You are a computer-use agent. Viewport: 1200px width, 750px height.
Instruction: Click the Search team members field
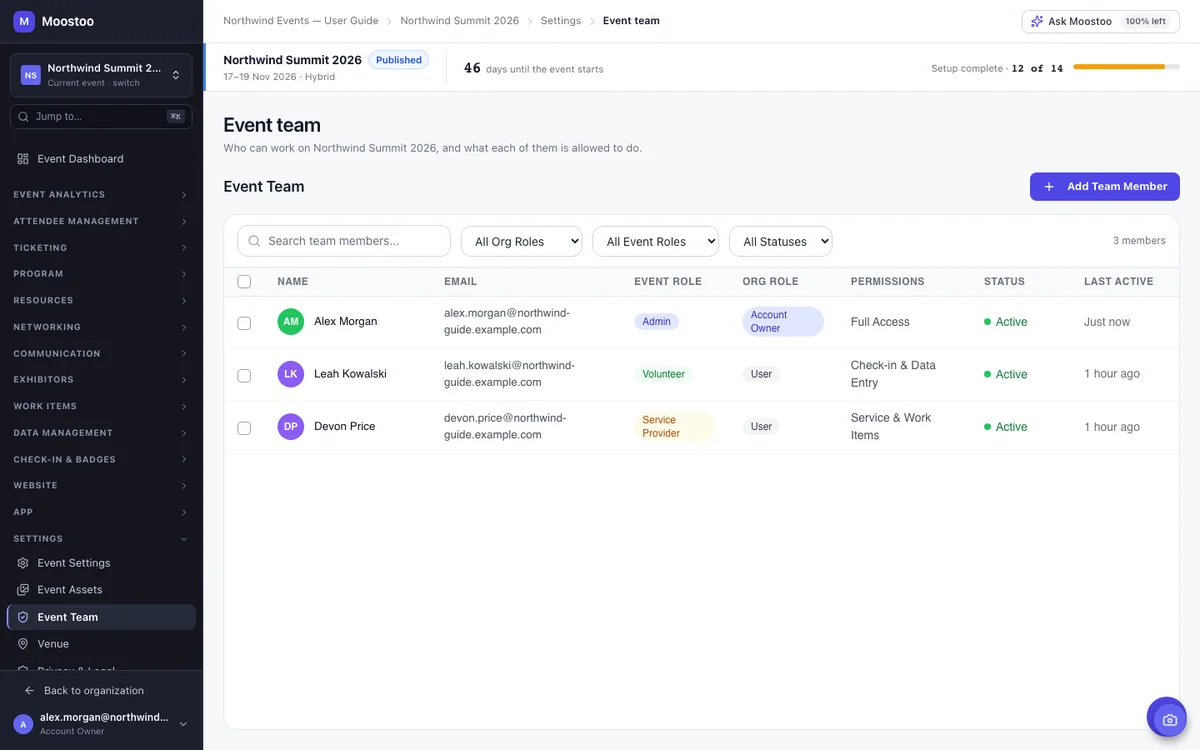(x=344, y=241)
